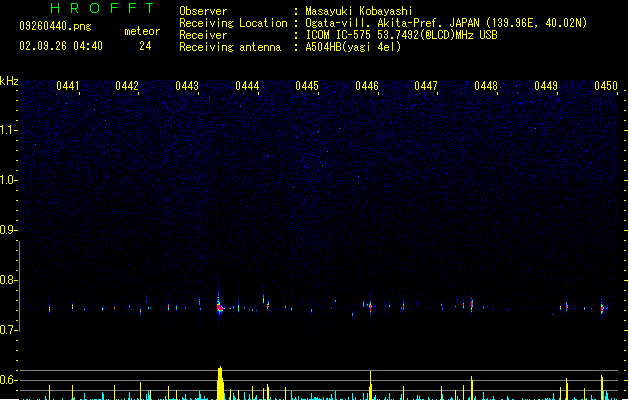Click the 0.9 frequency axis label
The width and height of the screenshot is (629, 400).
tap(9, 230)
